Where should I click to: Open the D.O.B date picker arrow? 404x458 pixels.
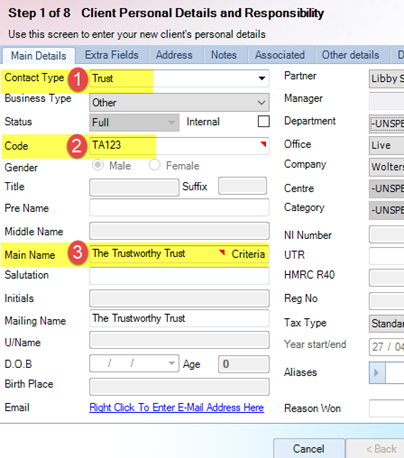[171, 363]
